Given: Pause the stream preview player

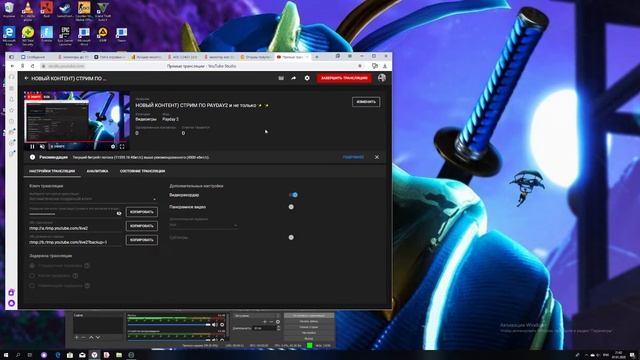Looking at the screenshot, I should (x=32, y=147).
